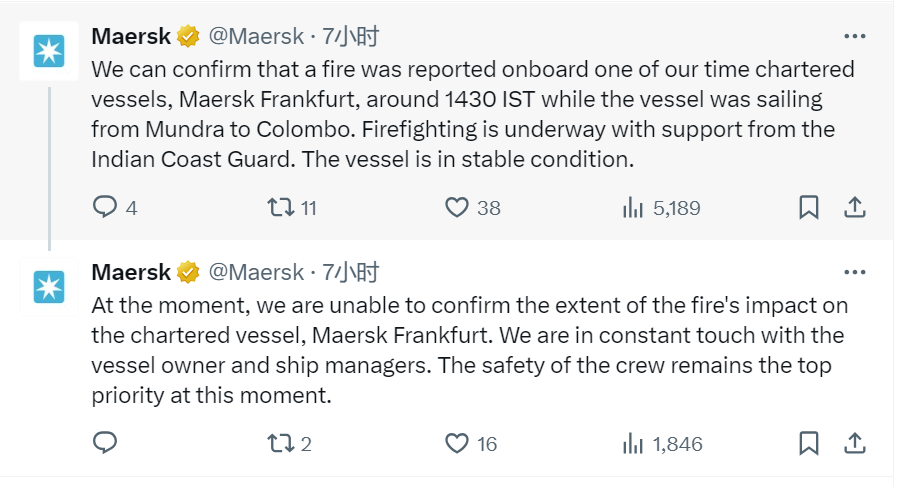Share the first Maersk tweet
Screen dimensions: 902x487
(x=855, y=207)
